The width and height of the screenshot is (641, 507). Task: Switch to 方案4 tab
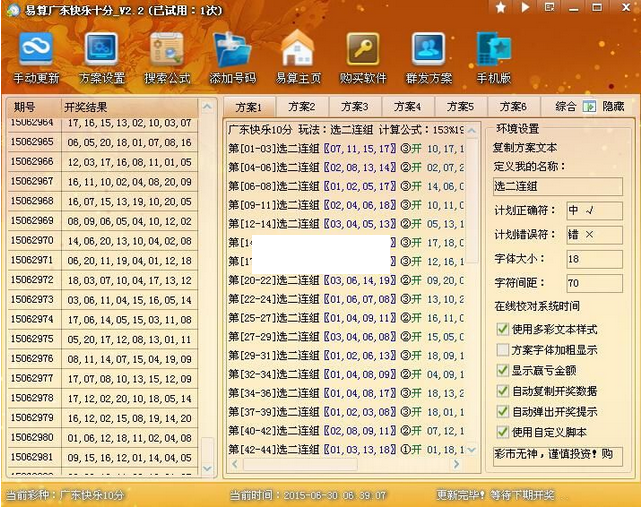pos(407,107)
